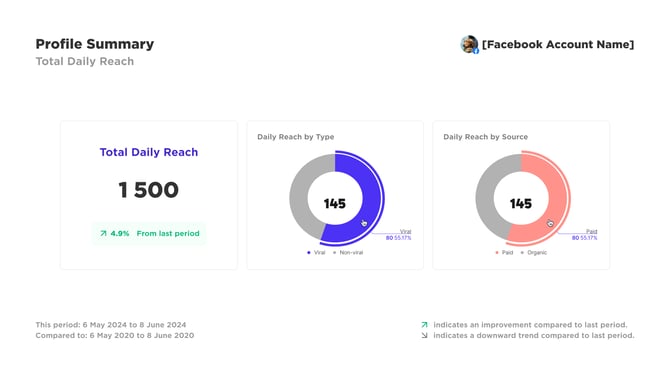Click the 1 500 total reach figure
Image resolution: width=670 pixels, height=376 pixels.
149,190
